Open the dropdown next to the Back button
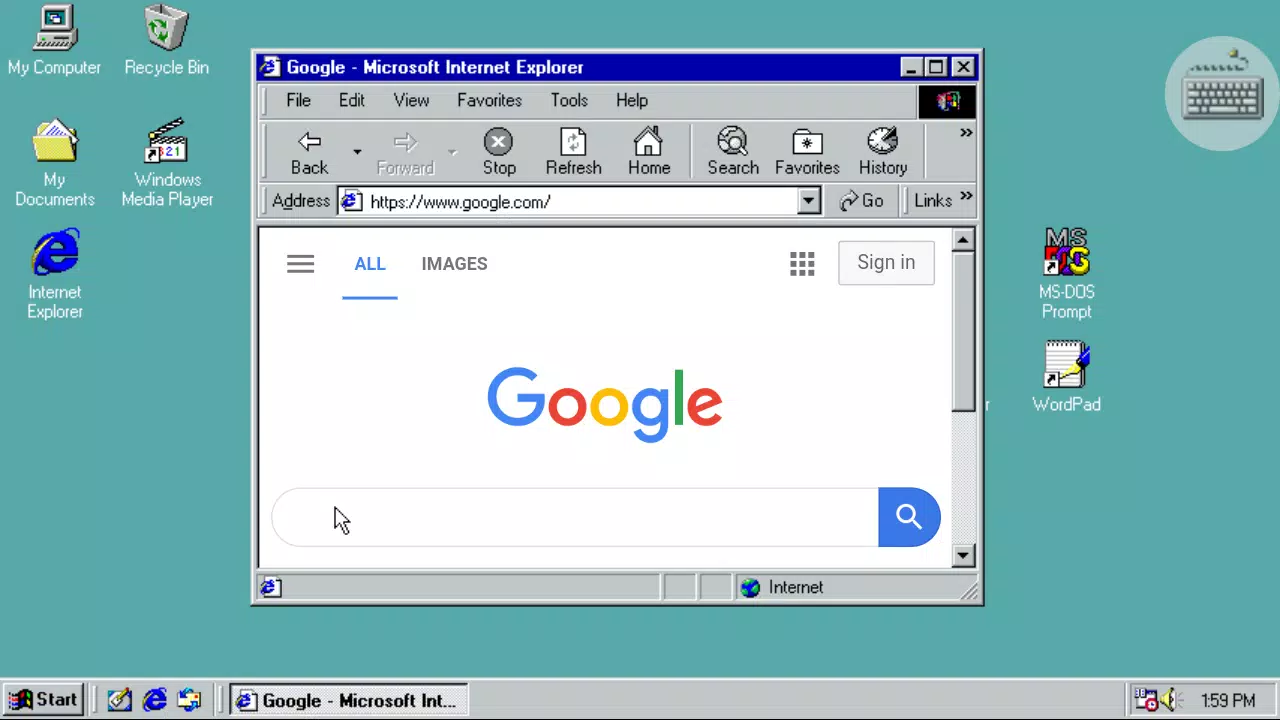 [x=357, y=150]
